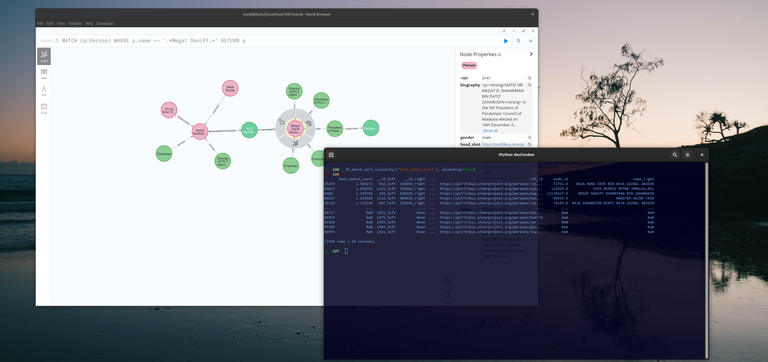Click RAJA NONG CHIK terminal row

point(489,183)
